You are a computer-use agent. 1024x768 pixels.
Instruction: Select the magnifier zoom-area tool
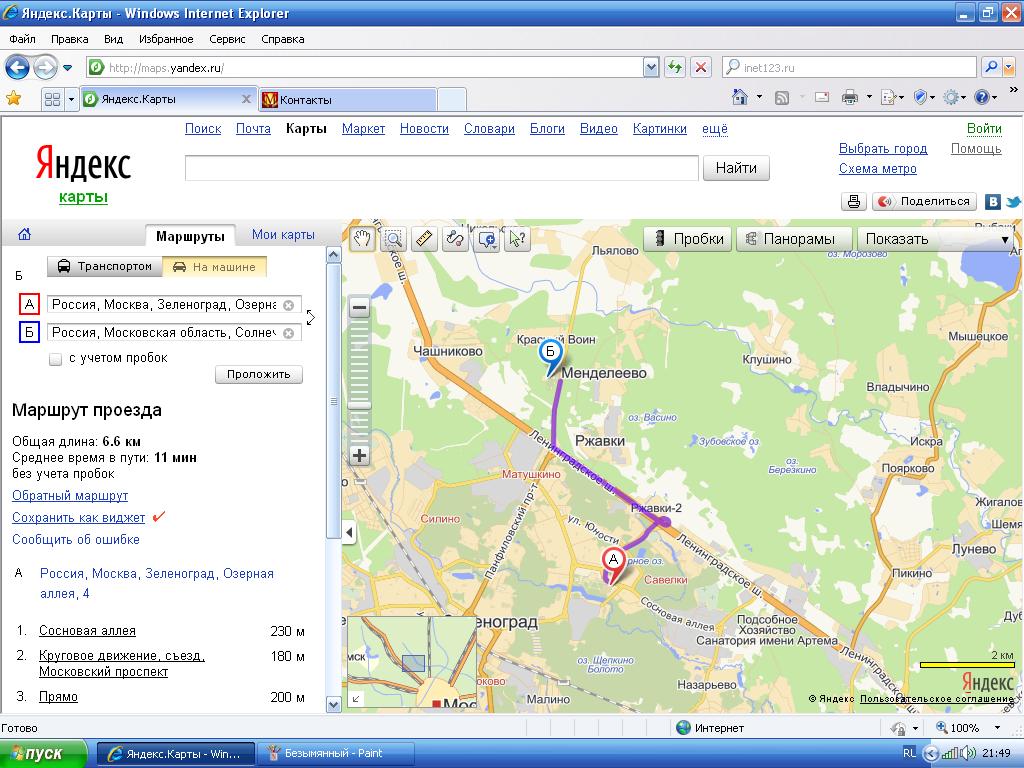394,239
